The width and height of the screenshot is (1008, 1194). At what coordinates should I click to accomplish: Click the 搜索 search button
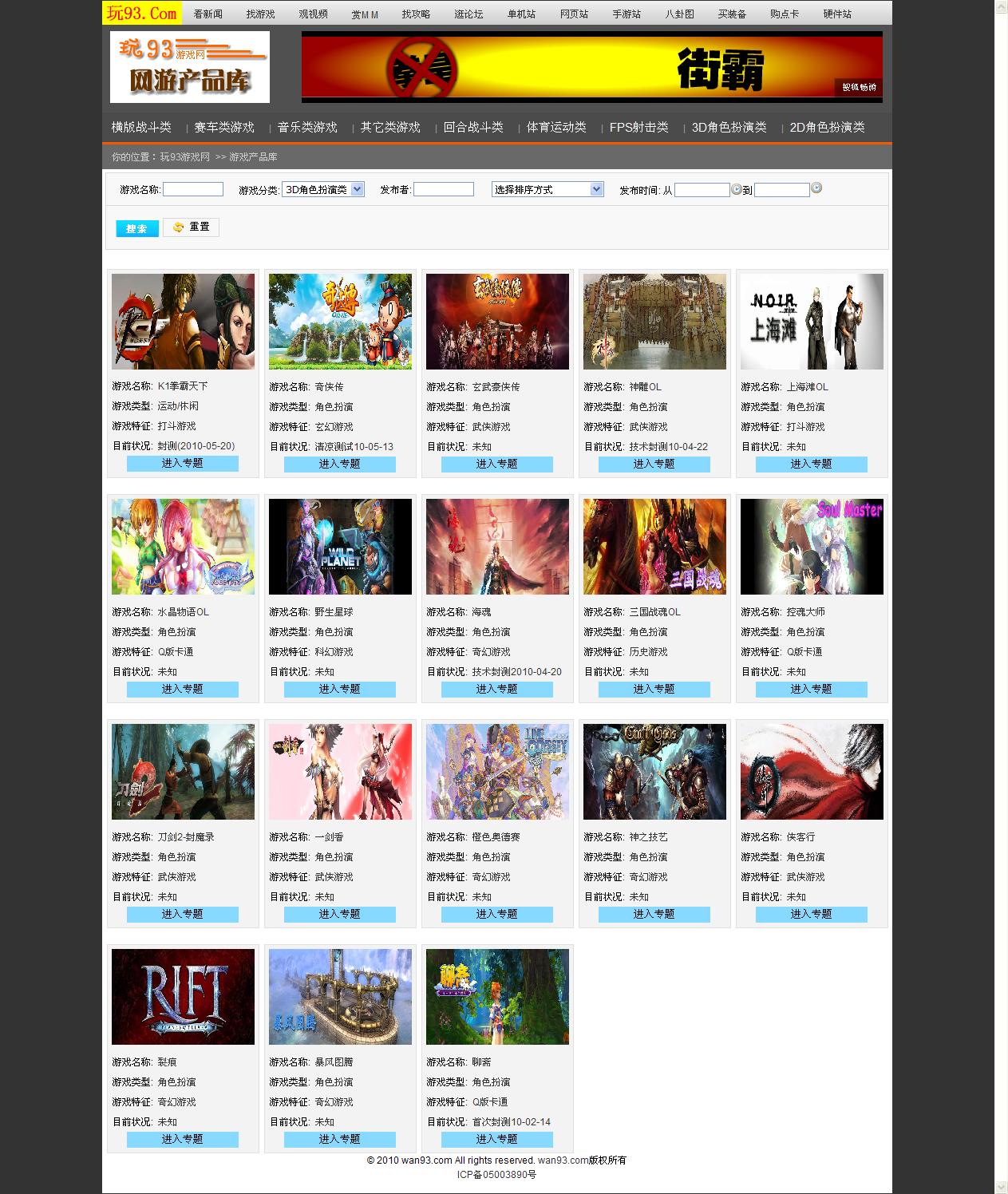137,228
